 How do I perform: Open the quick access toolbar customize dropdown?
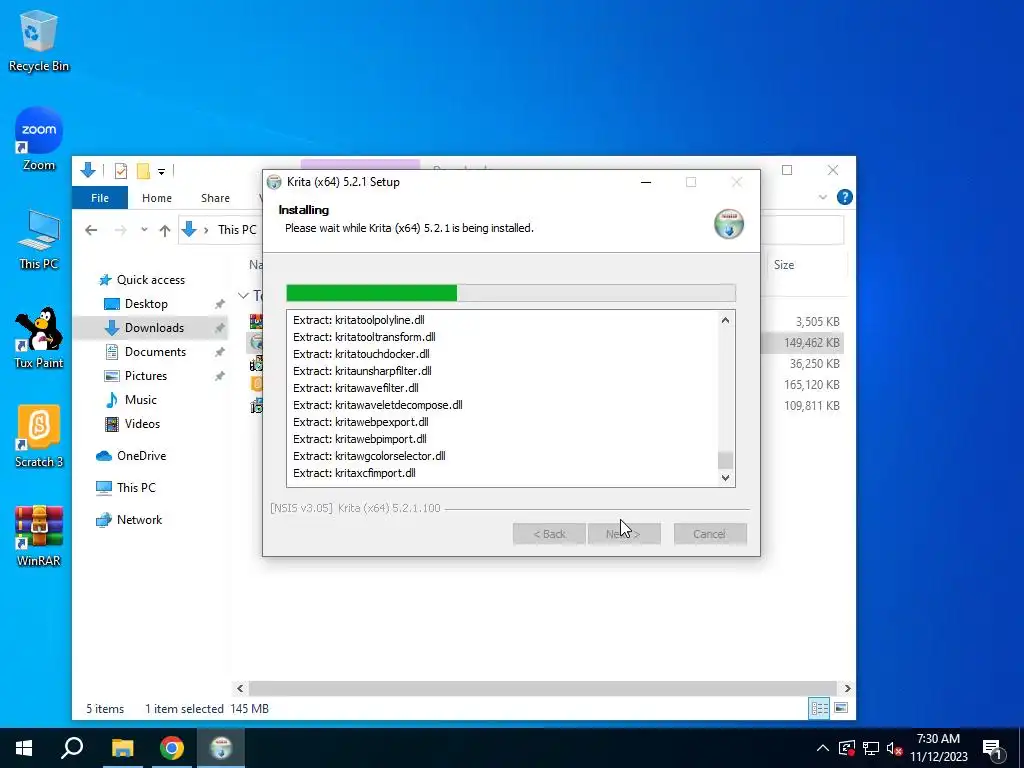click(161, 172)
